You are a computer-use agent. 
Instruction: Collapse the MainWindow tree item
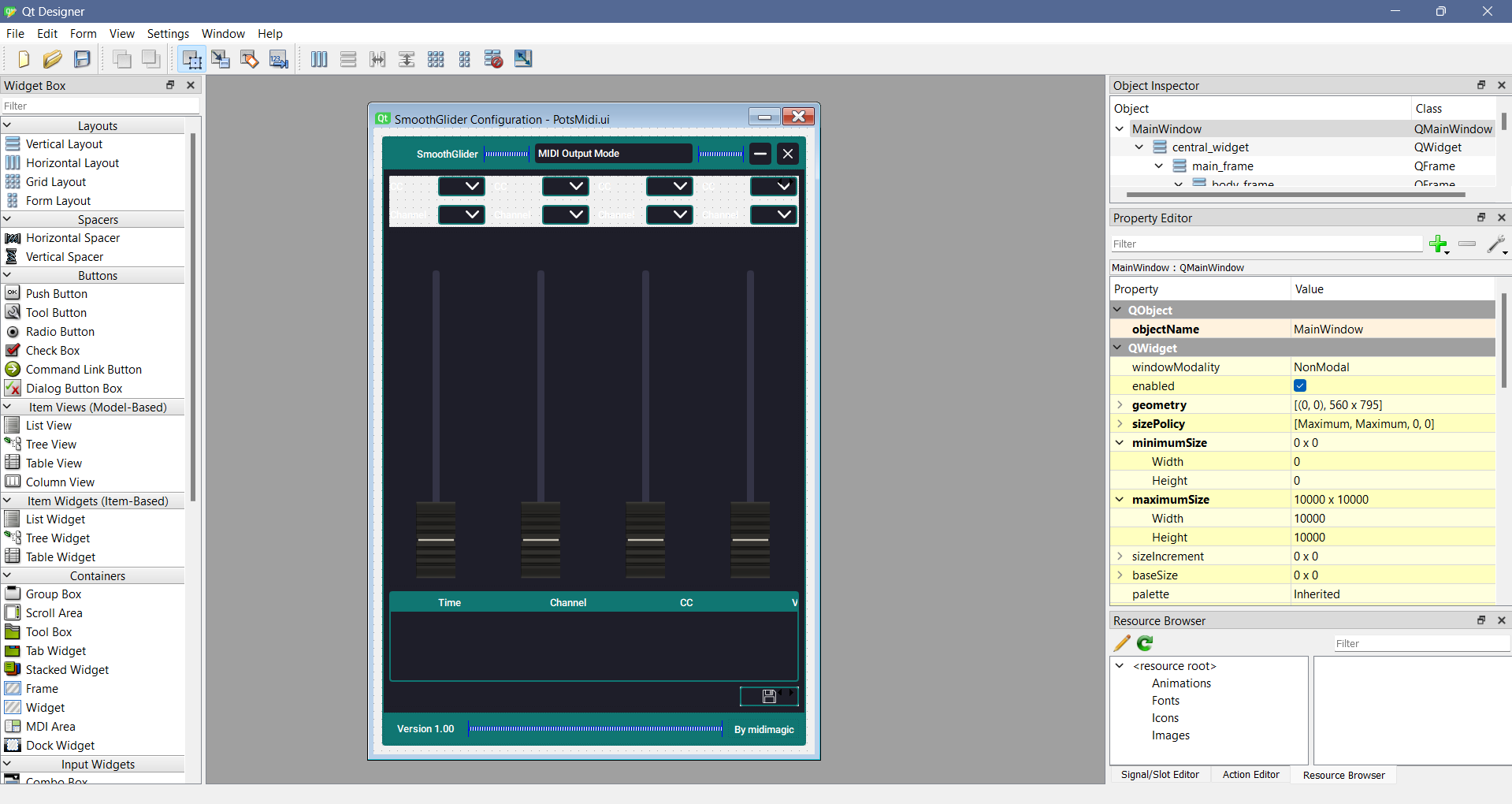[1120, 128]
